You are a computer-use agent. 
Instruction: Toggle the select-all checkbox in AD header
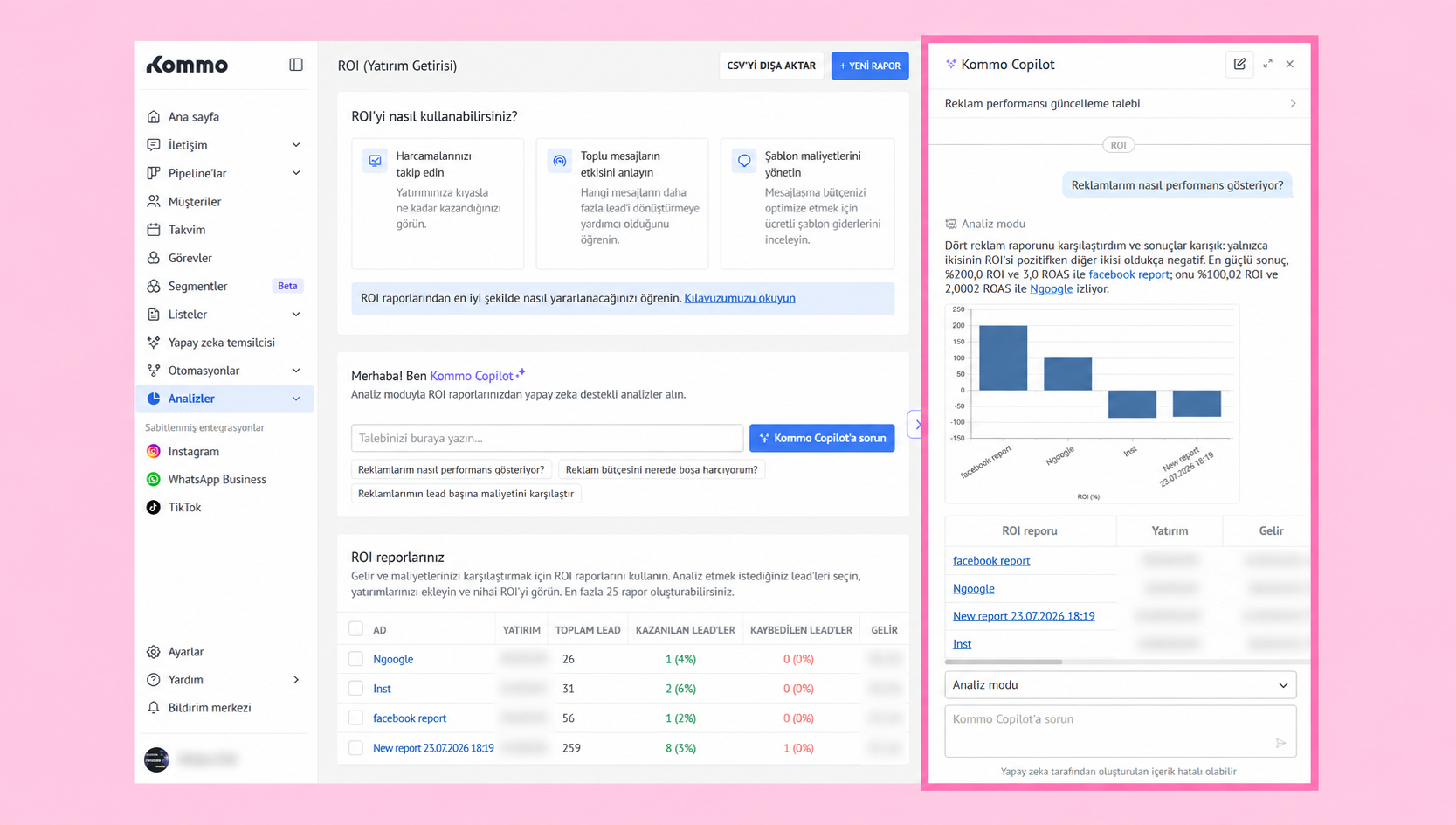[355, 628]
